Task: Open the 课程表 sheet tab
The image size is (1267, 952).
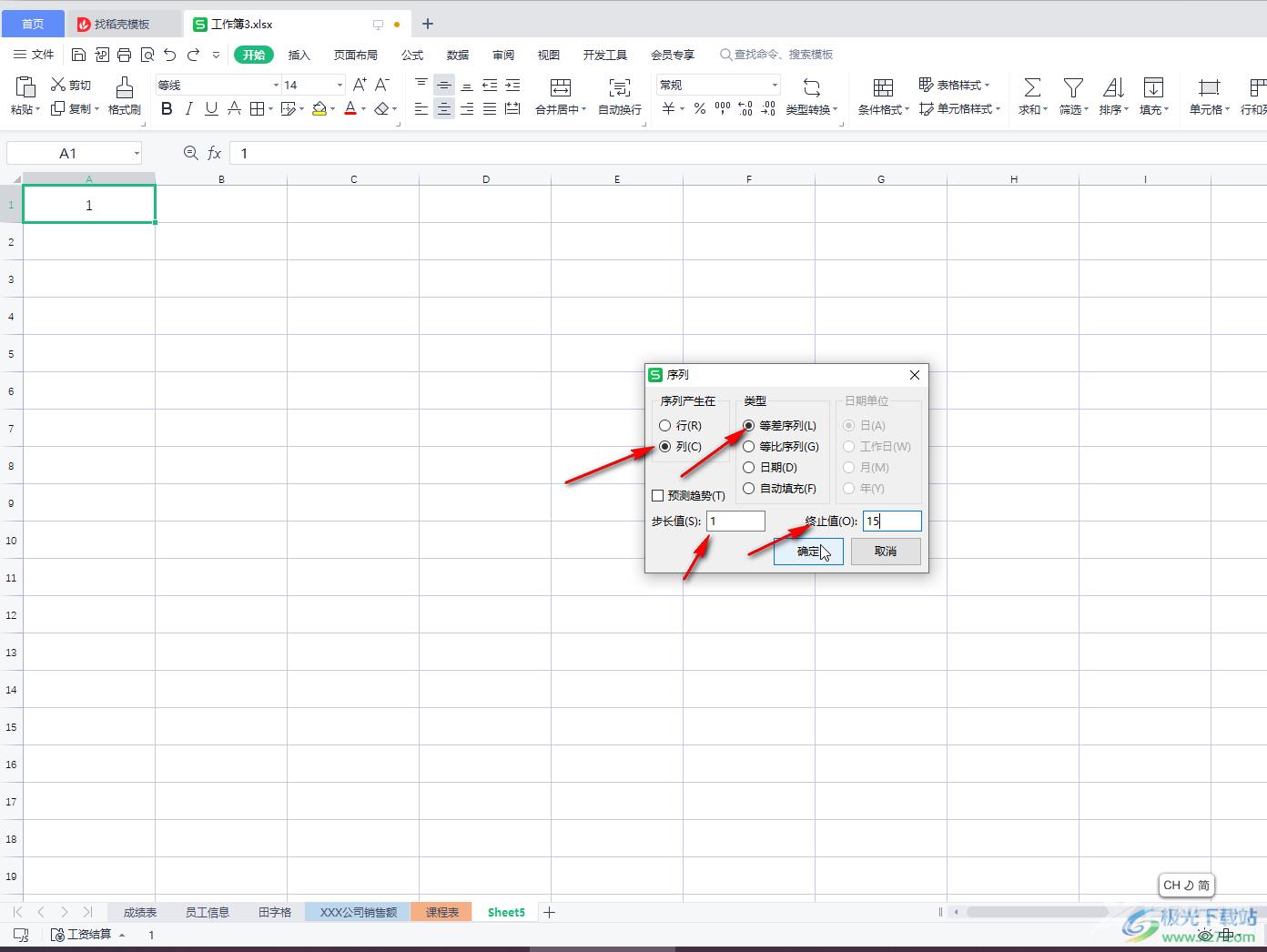Action: 442,912
